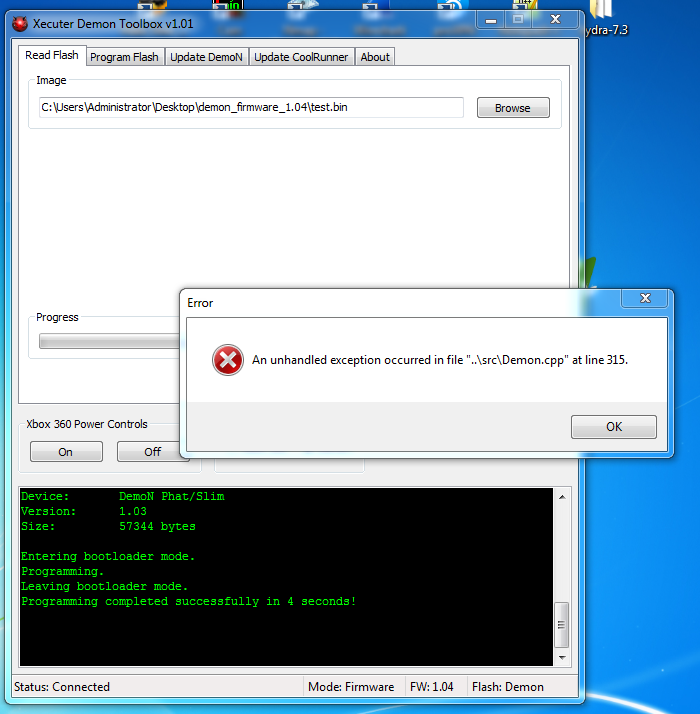
Task: Open the Program Flash tab
Action: coord(124,57)
